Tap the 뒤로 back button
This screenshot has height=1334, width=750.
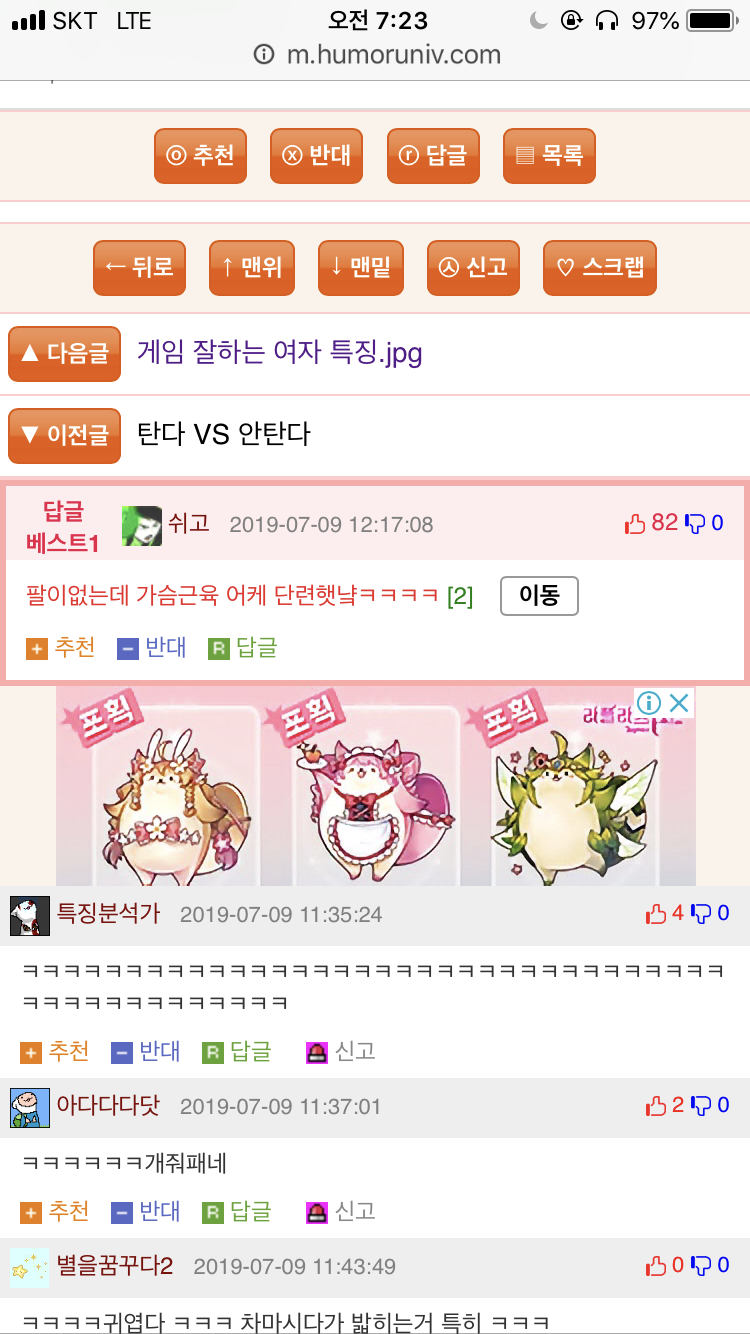tap(139, 268)
